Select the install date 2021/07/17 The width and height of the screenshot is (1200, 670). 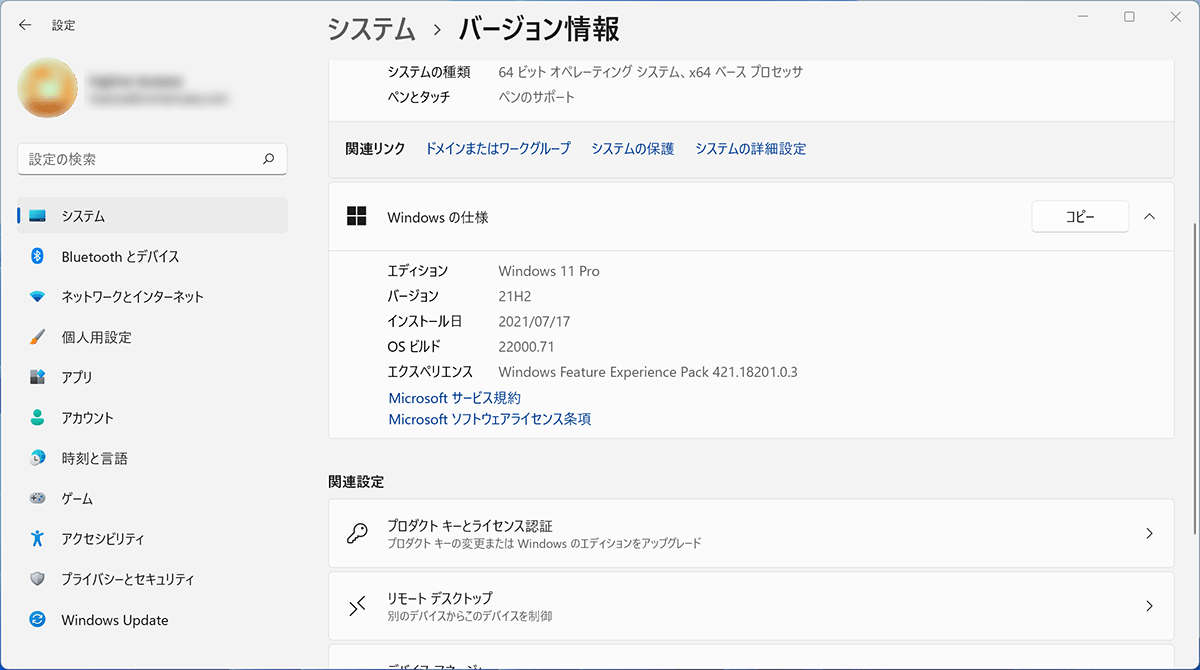534,322
